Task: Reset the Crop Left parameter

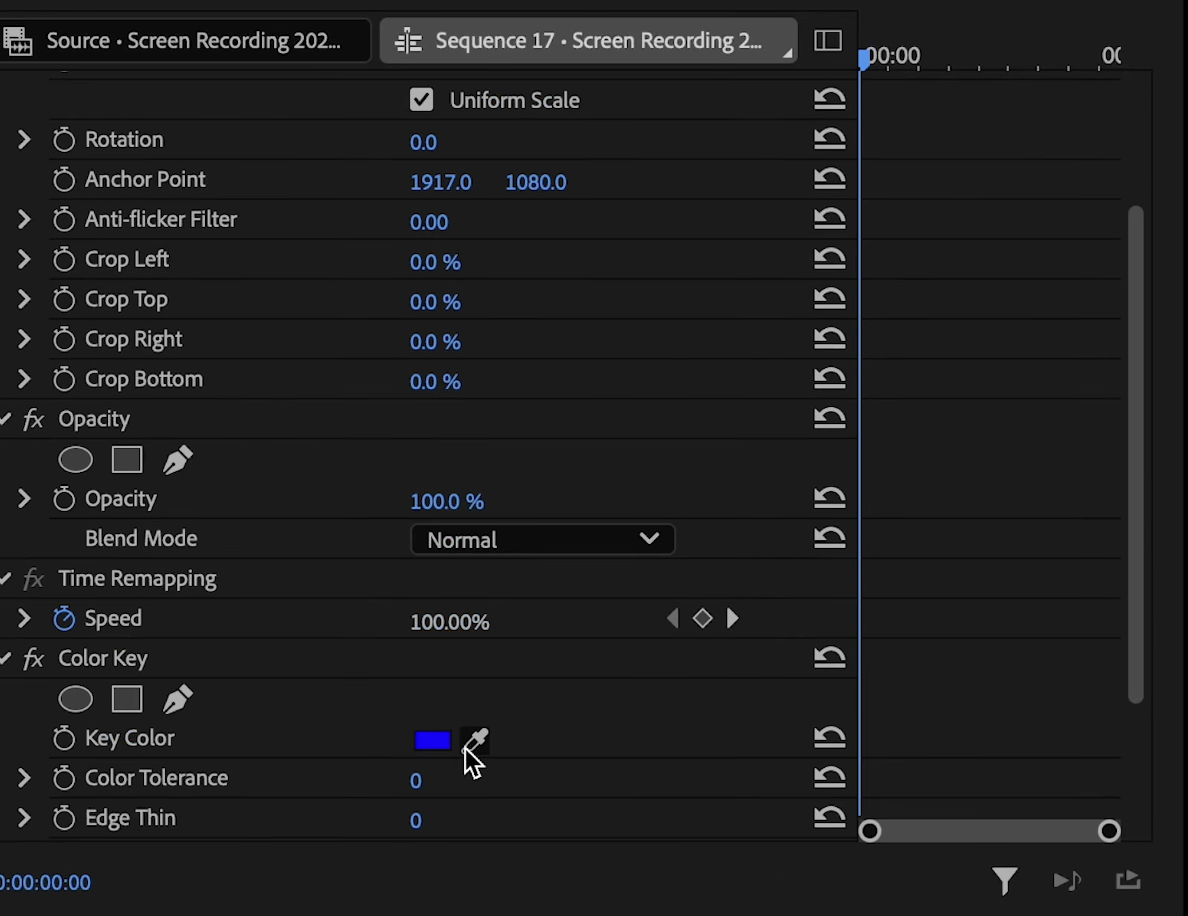Action: click(830, 259)
